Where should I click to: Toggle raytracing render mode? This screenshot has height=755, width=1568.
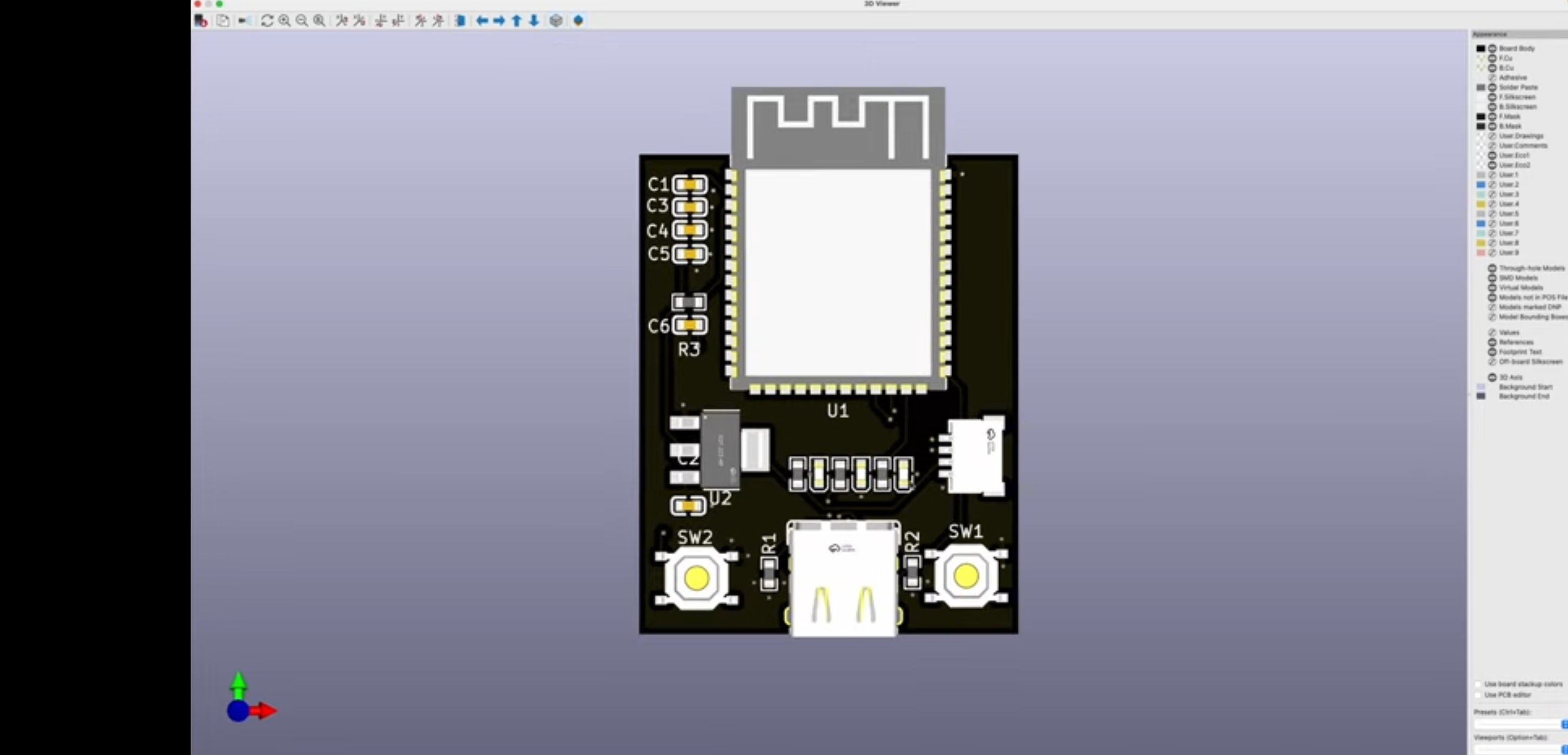[244, 21]
